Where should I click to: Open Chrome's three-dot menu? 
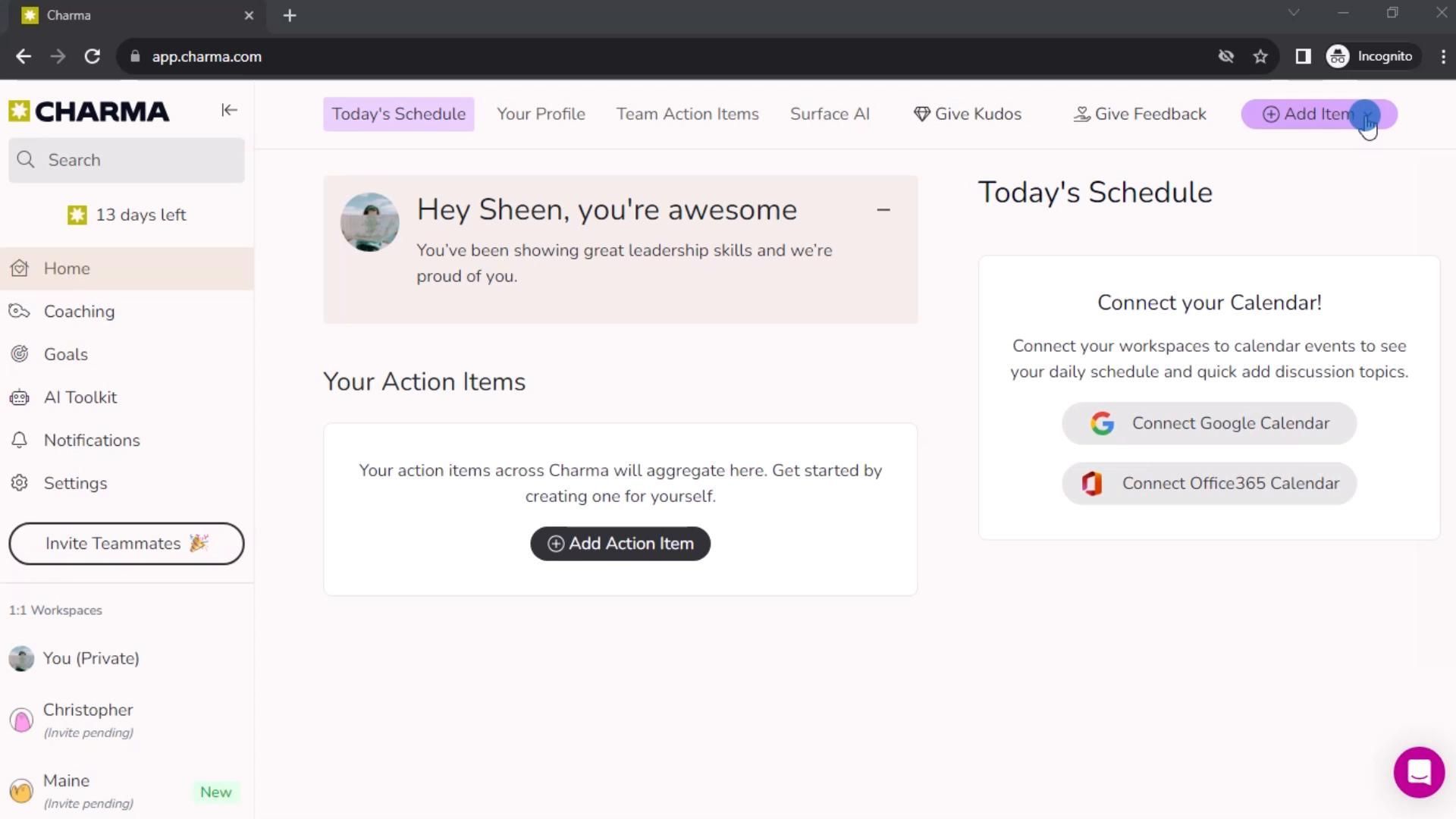[1442, 57]
